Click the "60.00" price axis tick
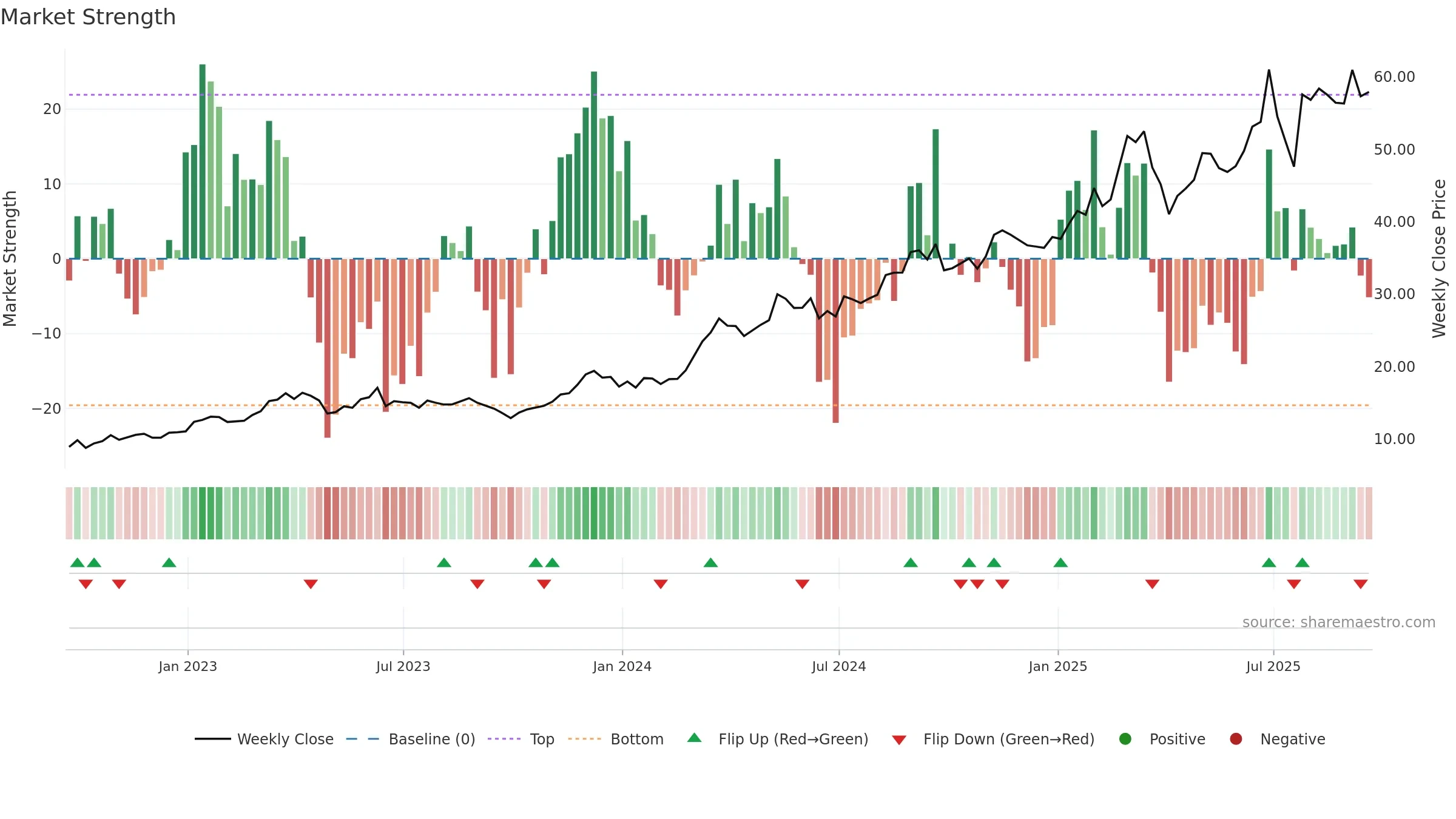The image size is (1456, 819). (1394, 77)
